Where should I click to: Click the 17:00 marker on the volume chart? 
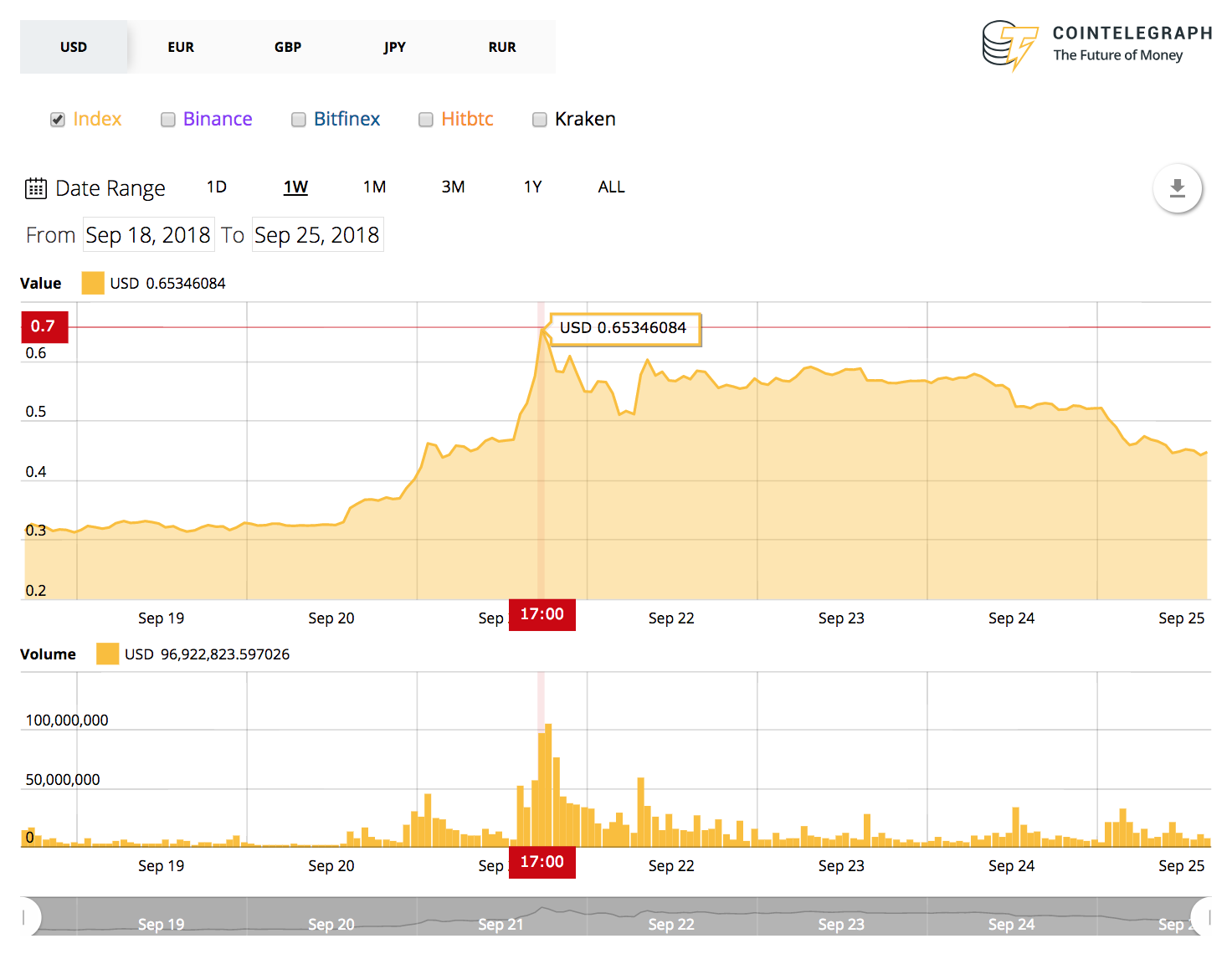tap(542, 862)
